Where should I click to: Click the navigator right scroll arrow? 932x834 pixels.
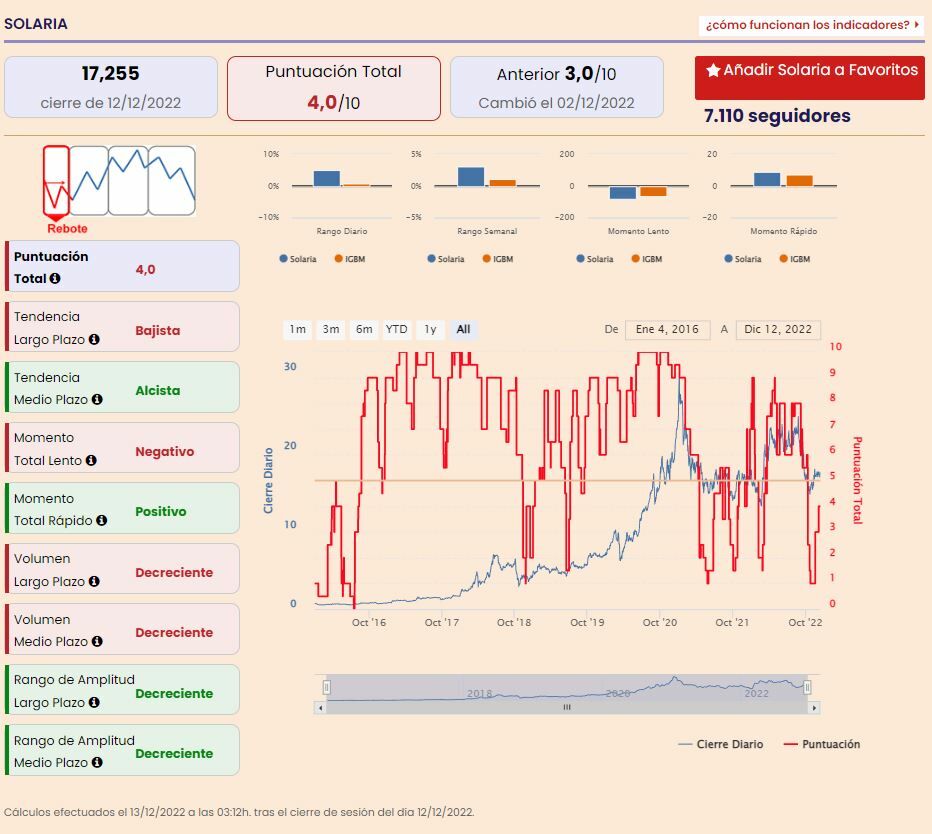pos(814,707)
